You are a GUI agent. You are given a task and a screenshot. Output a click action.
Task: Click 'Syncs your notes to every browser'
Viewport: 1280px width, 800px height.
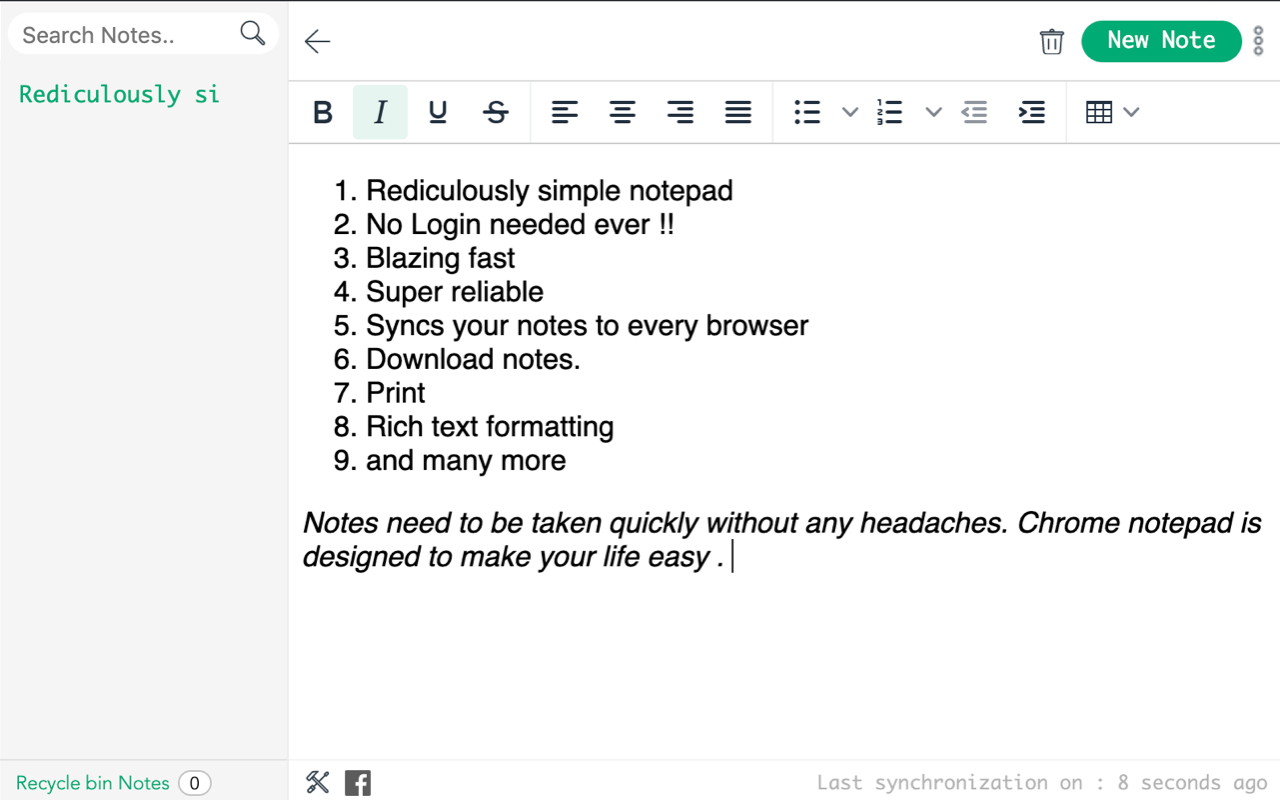(587, 326)
